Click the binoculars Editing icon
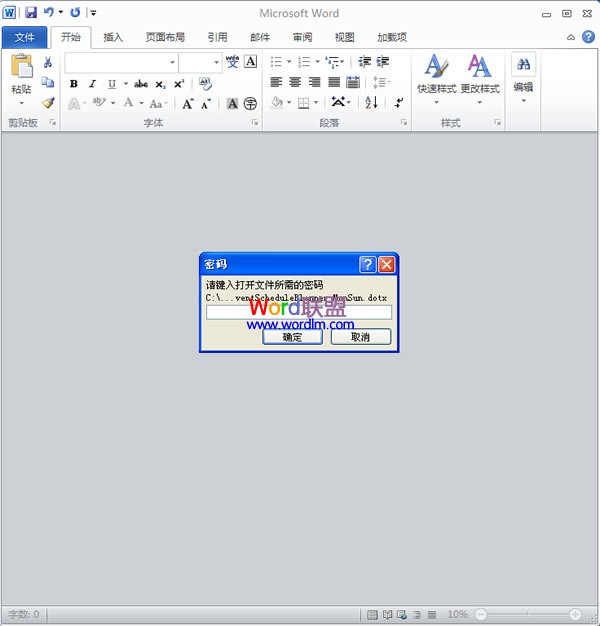Image resolution: width=600 pixels, height=626 pixels. (523, 65)
